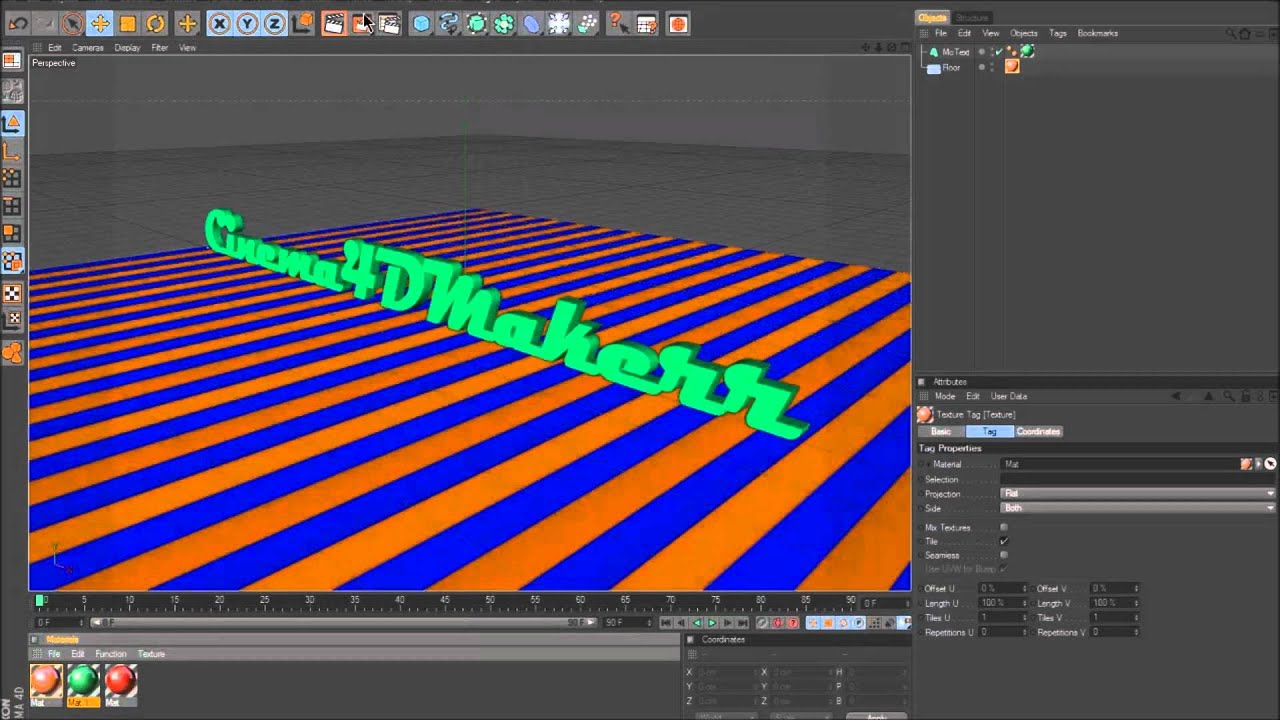1280x720 pixels.
Task: Click the context help question-mark icon
Action: tap(618, 23)
